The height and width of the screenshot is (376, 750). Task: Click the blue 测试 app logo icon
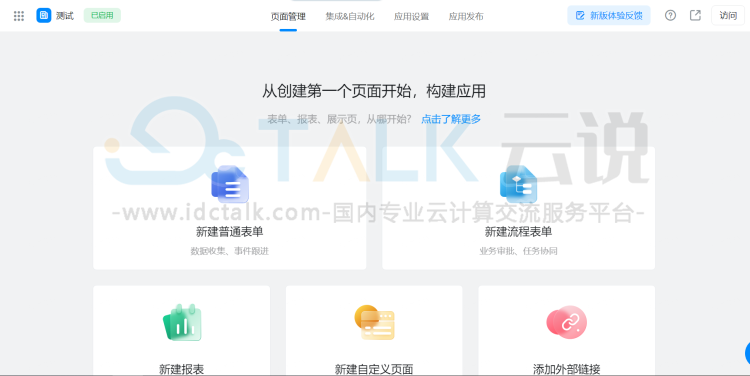click(x=44, y=15)
